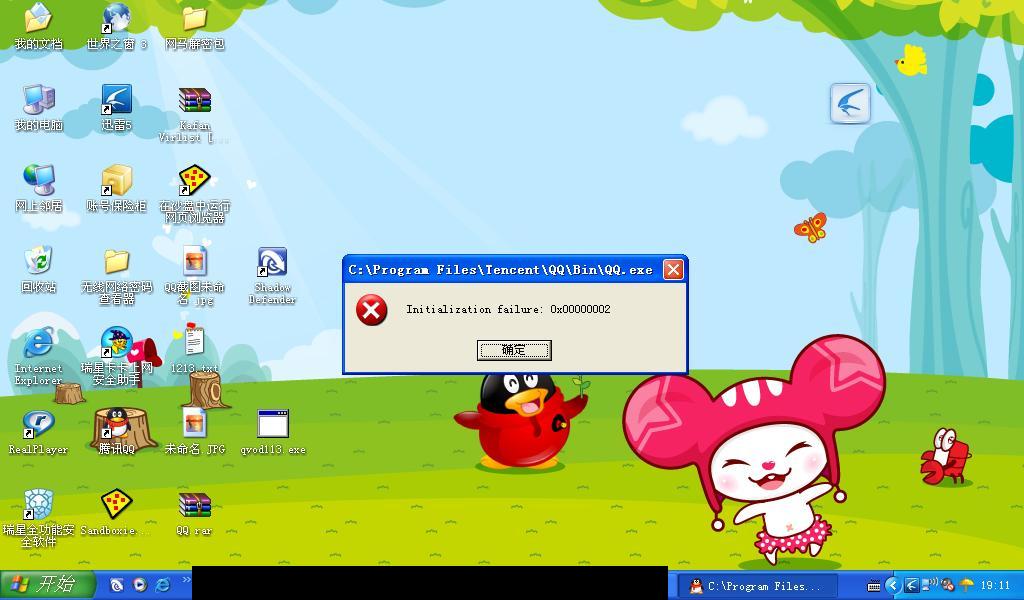Click the dialog title bar QQ.exe path
This screenshot has height=600, width=1024.
(x=500, y=270)
